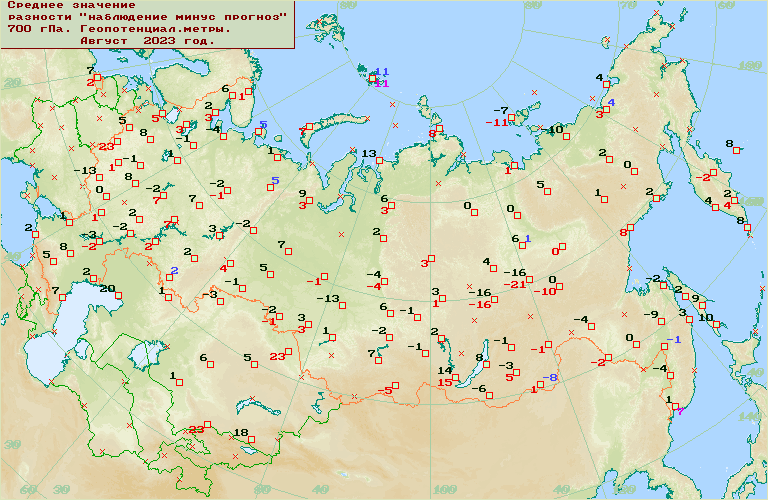Click the black value "-9"
This screenshot has width=768, height=500.
[651, 314]
